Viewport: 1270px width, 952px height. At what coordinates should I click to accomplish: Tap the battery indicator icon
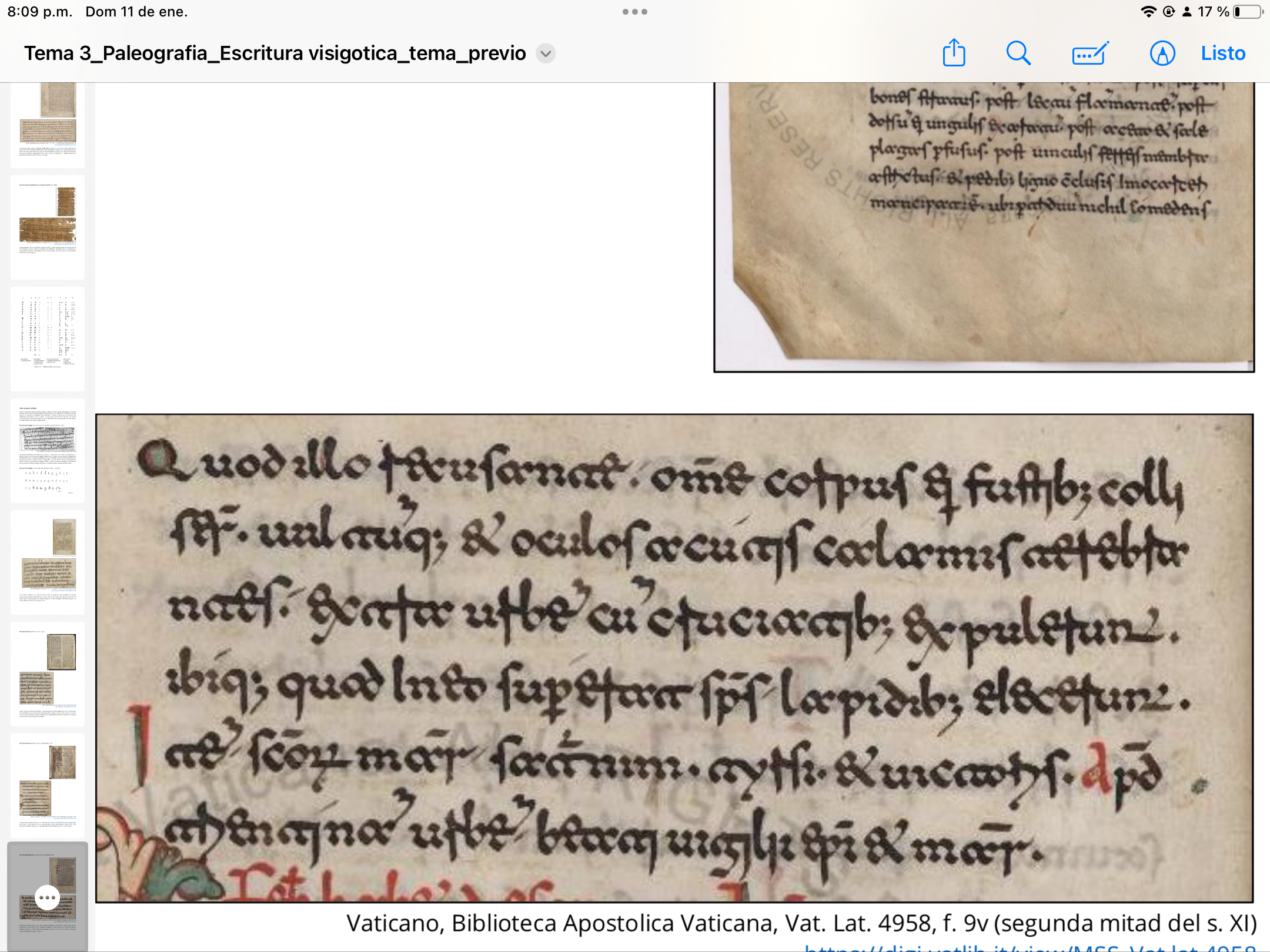1248,12
